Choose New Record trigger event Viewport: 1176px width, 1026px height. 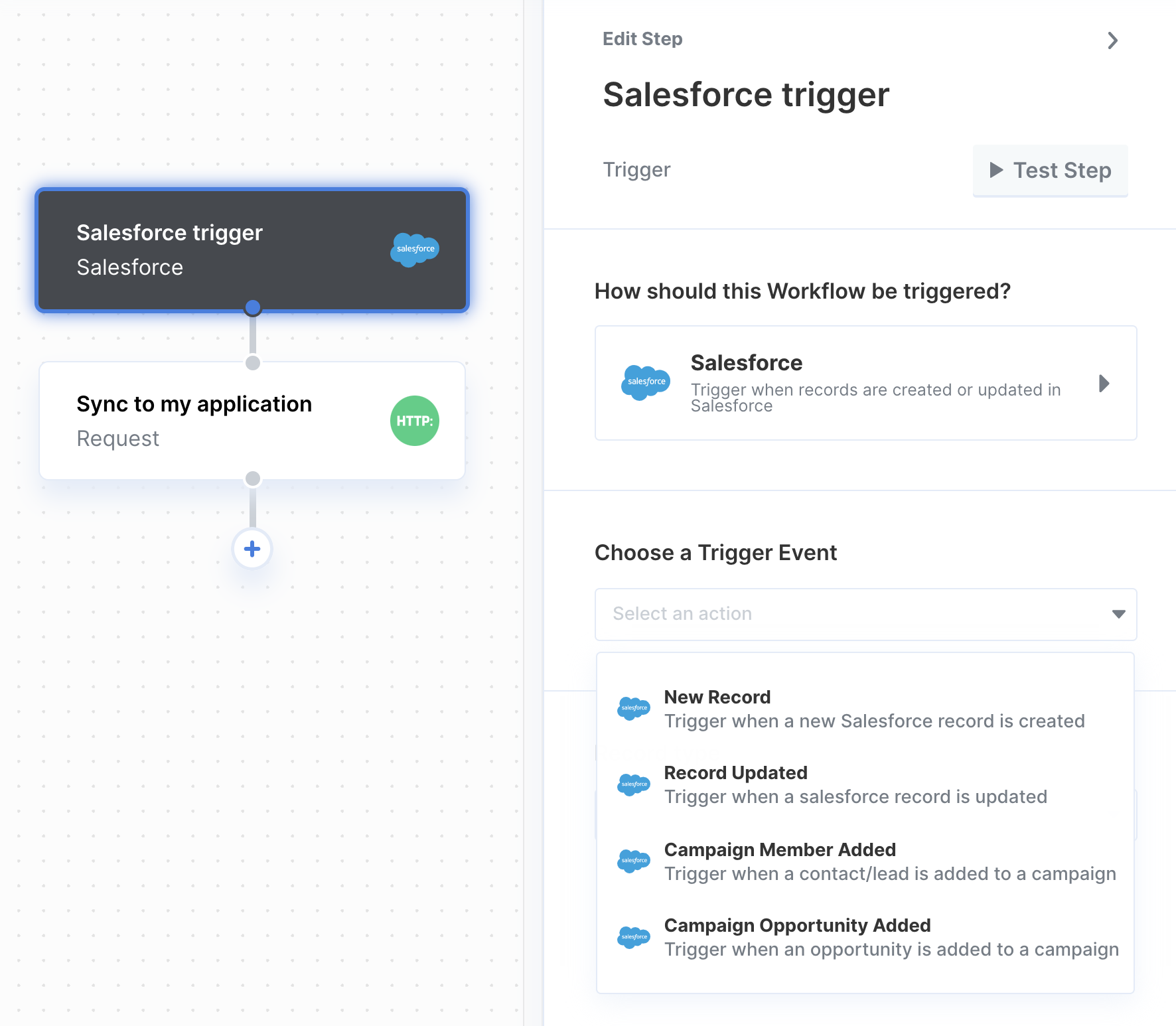coord(865,709)
